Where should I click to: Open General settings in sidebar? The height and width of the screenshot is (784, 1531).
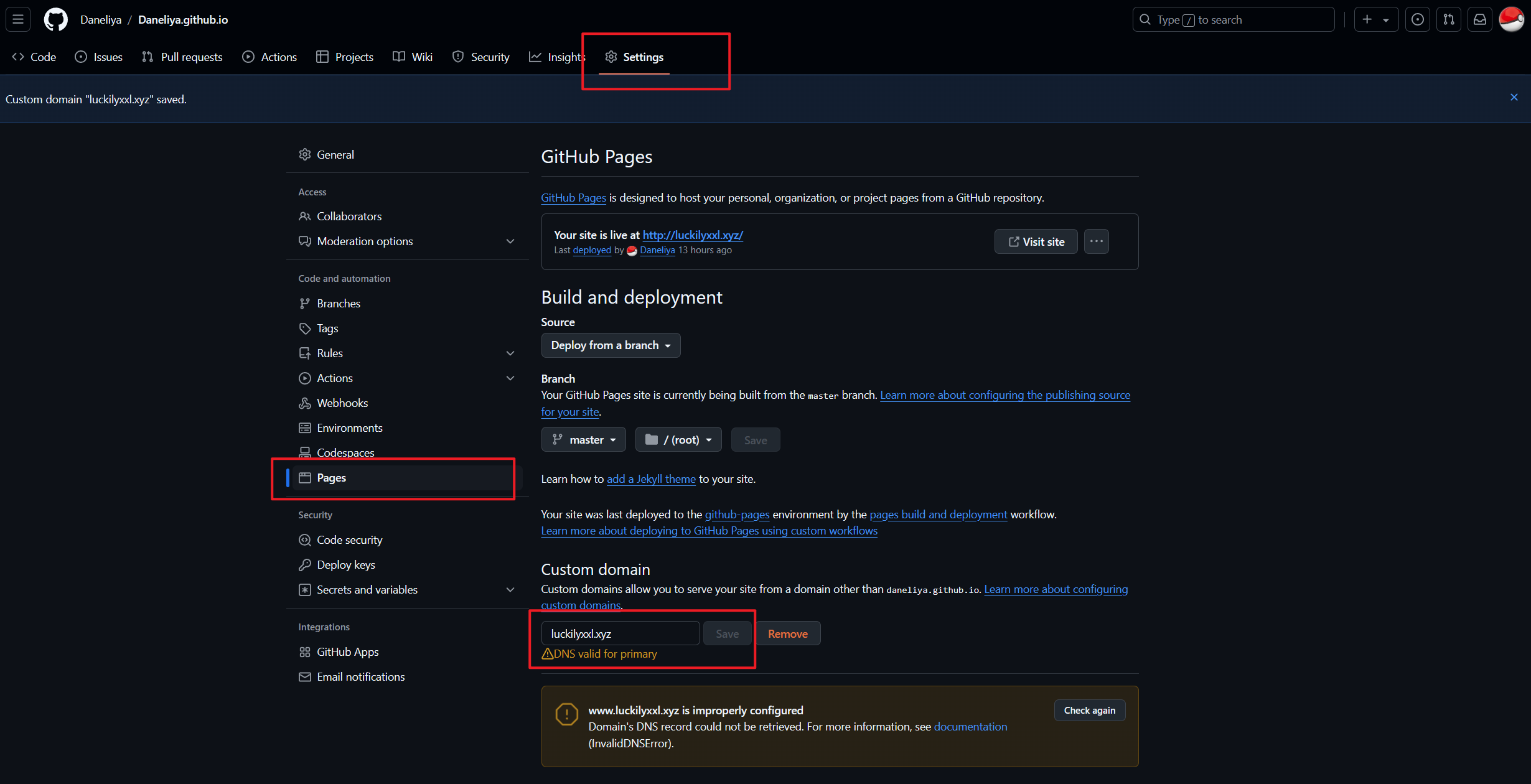coord(408,154)
